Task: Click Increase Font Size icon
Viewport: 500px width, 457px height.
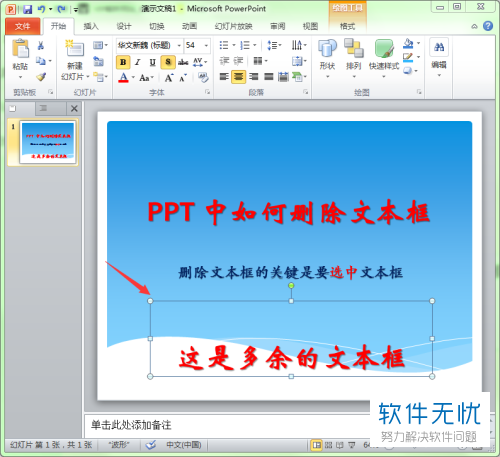Action: tap(169, 78)
